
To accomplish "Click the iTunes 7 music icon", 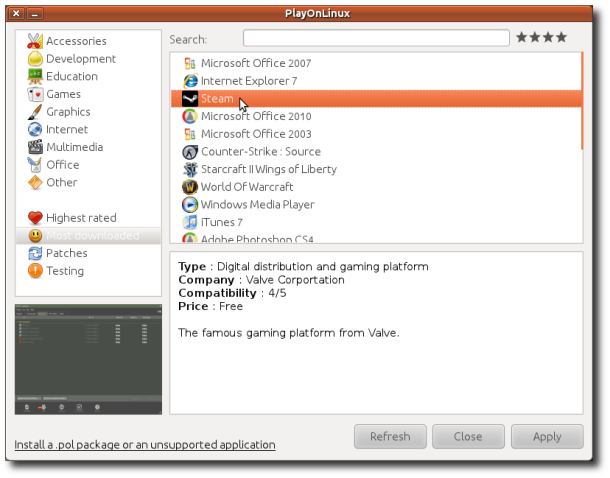I will [x=190, y=222].
